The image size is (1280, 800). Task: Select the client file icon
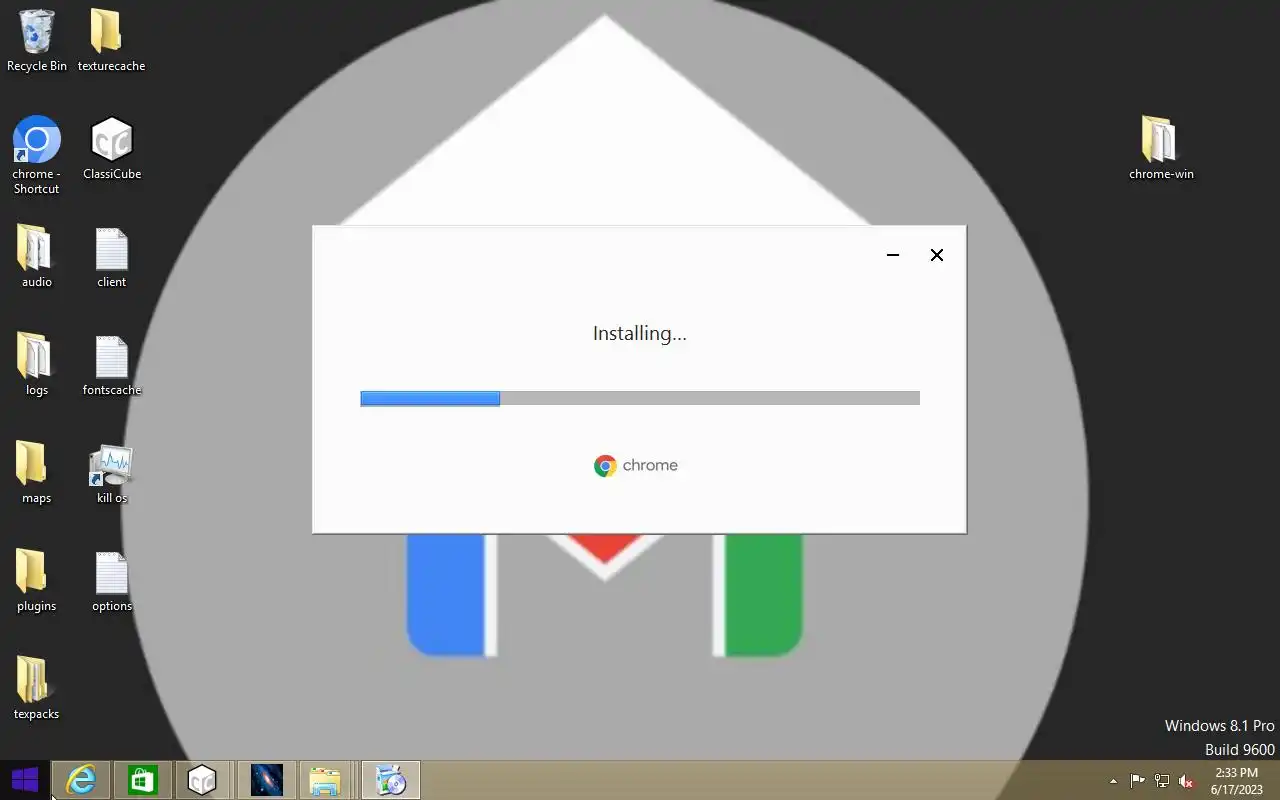(x=111, y=257)
